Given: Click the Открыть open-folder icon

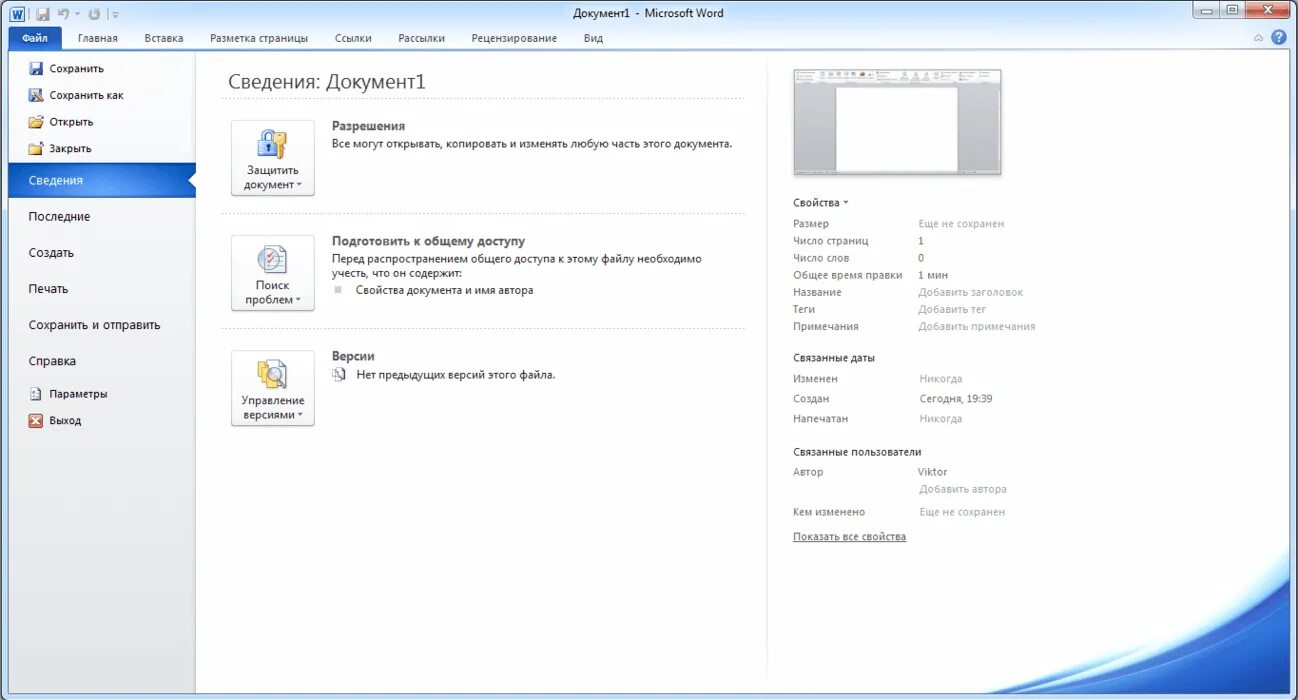Looking at the screenshot, I should pos(36,122).
